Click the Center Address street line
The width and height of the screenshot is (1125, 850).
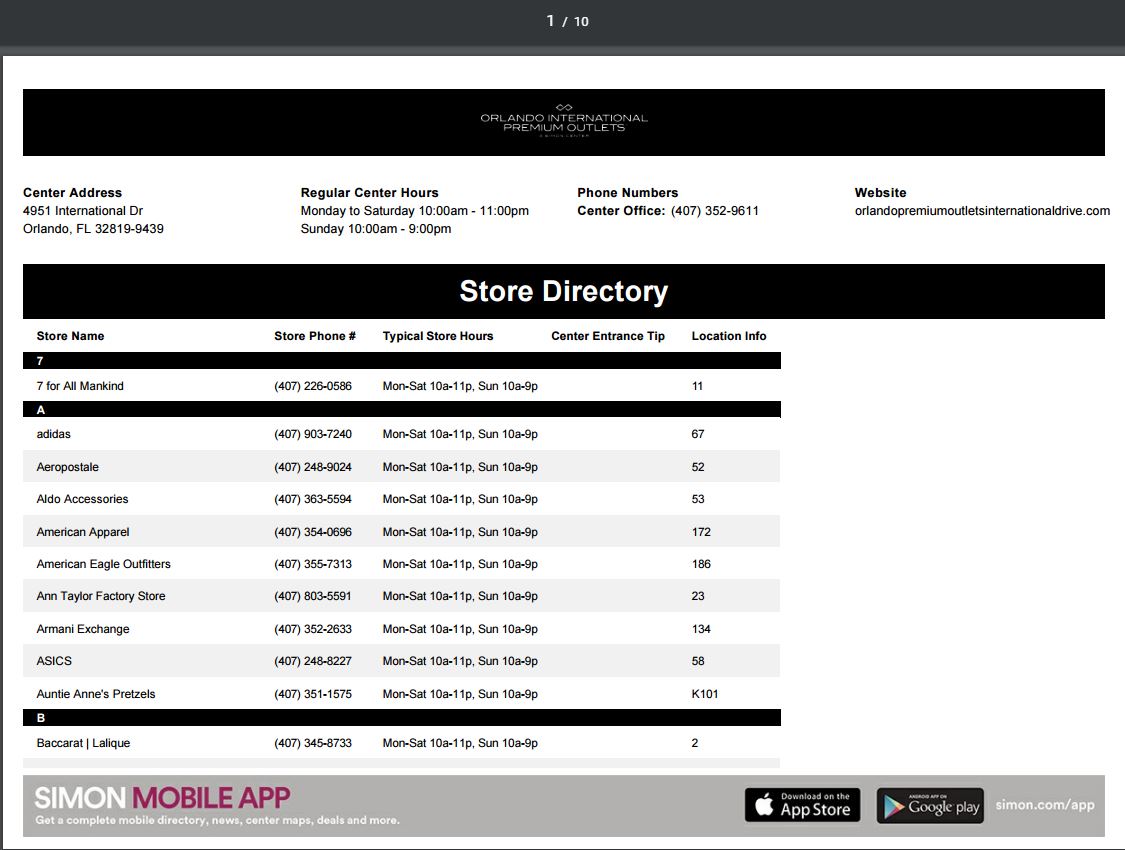(82, 211)
